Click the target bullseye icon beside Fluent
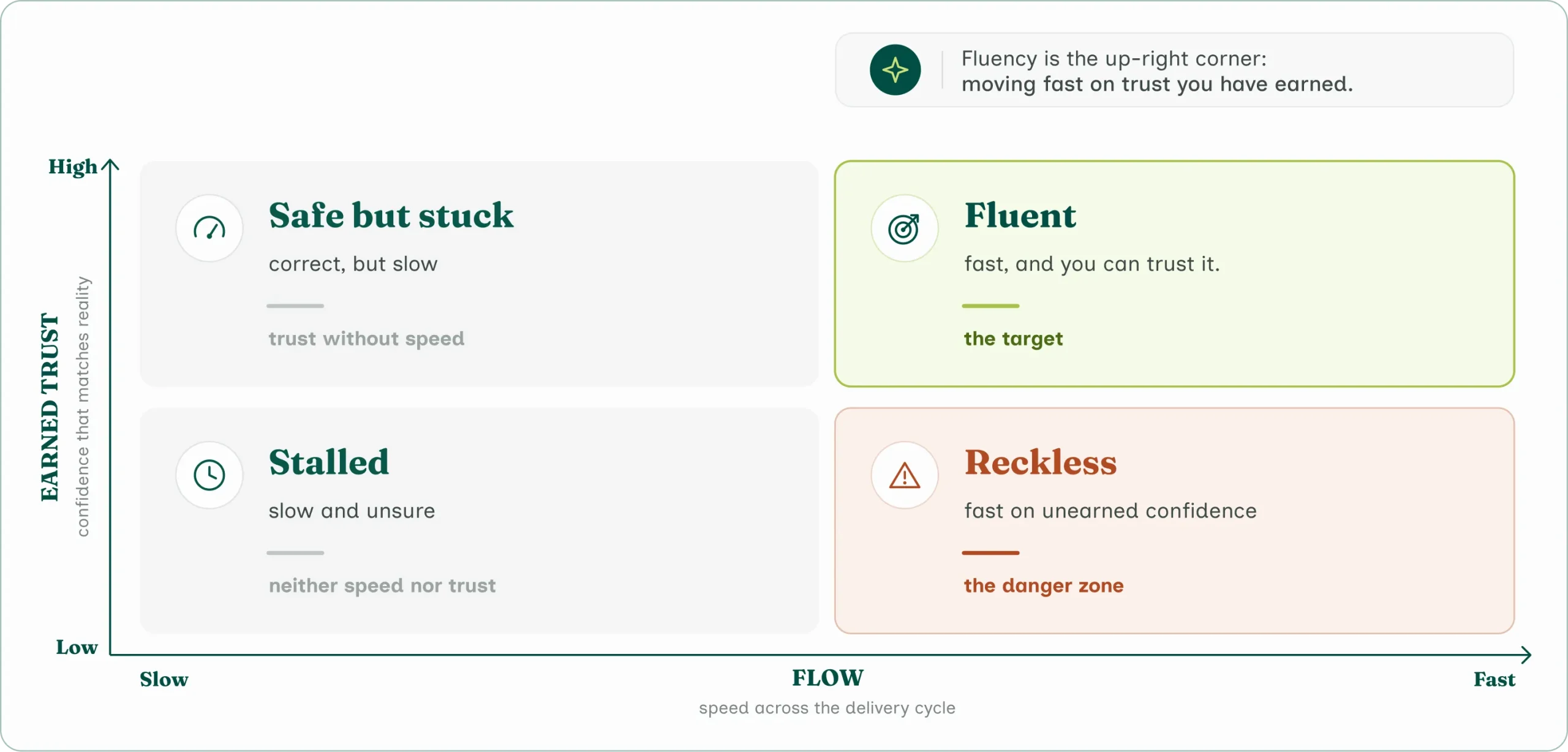The image size is (1568, 752). [x=904, y=228]
